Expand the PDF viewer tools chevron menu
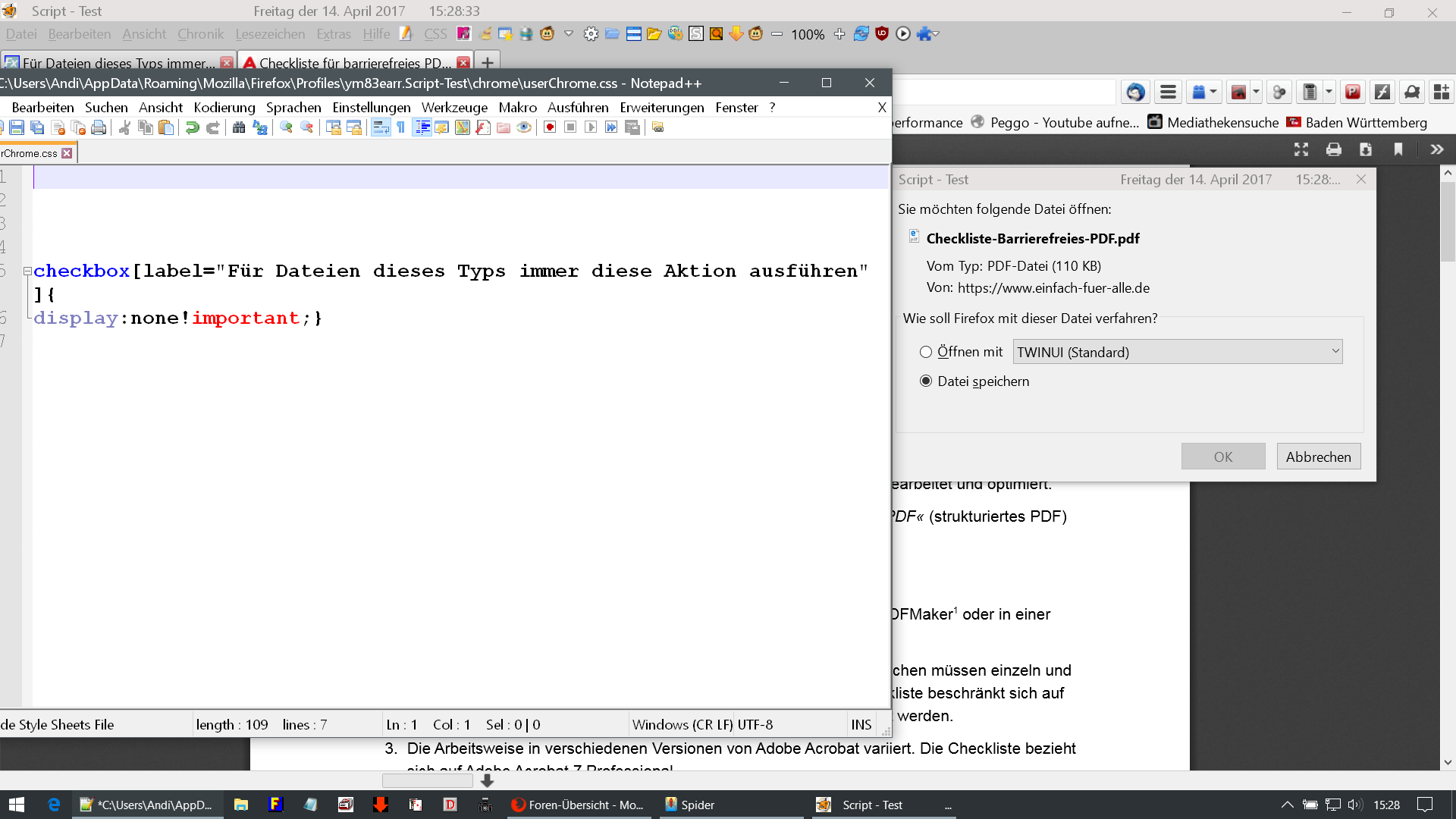 point(1436,149)
